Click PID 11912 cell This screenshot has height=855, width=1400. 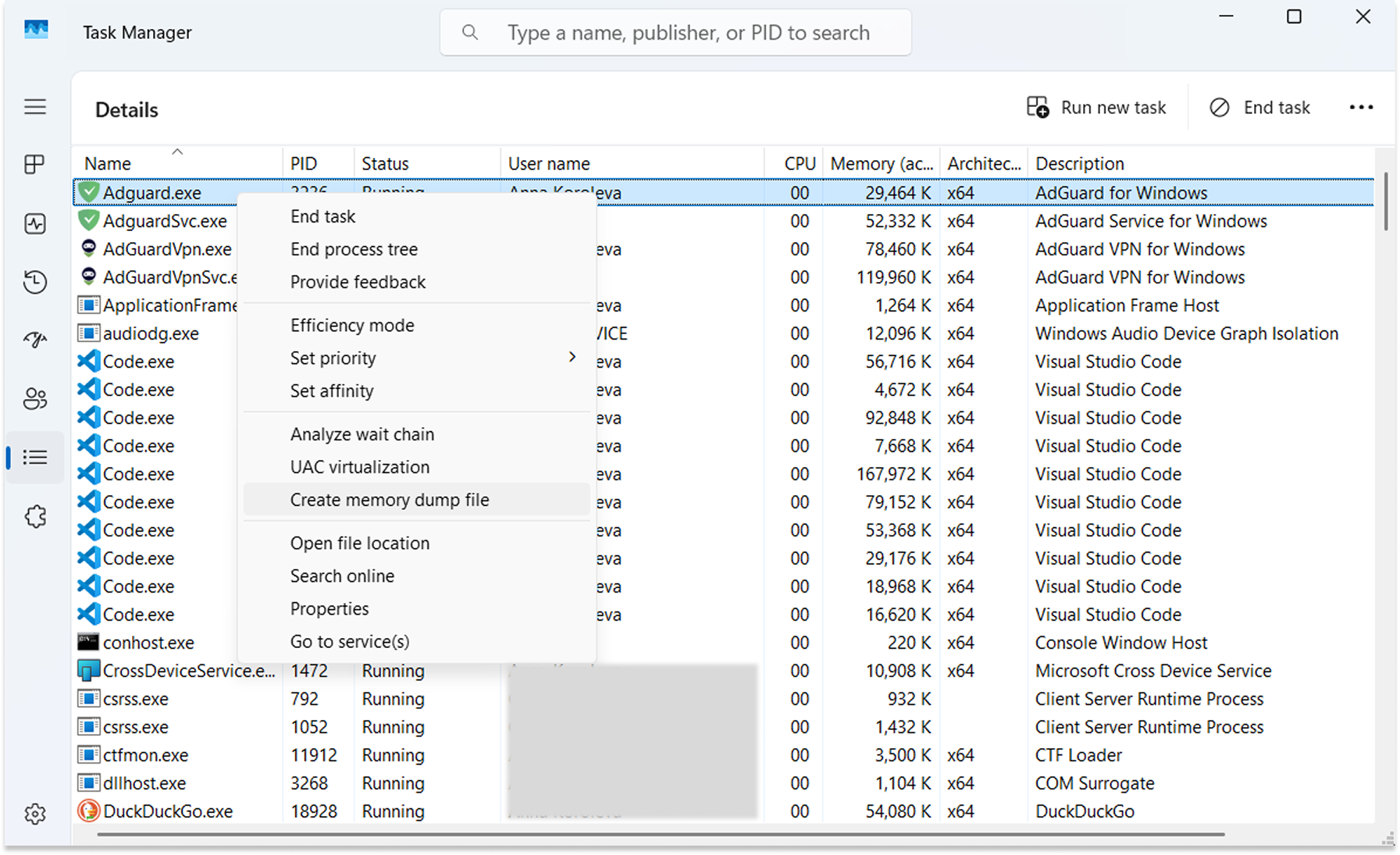(314, 755)
